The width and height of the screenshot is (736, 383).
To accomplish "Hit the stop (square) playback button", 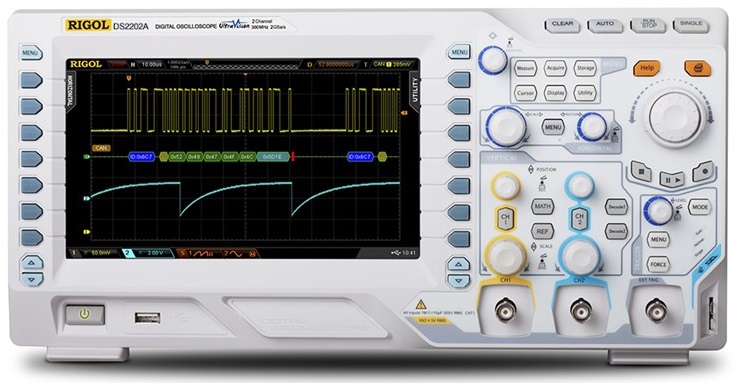I will coord(641,172).
